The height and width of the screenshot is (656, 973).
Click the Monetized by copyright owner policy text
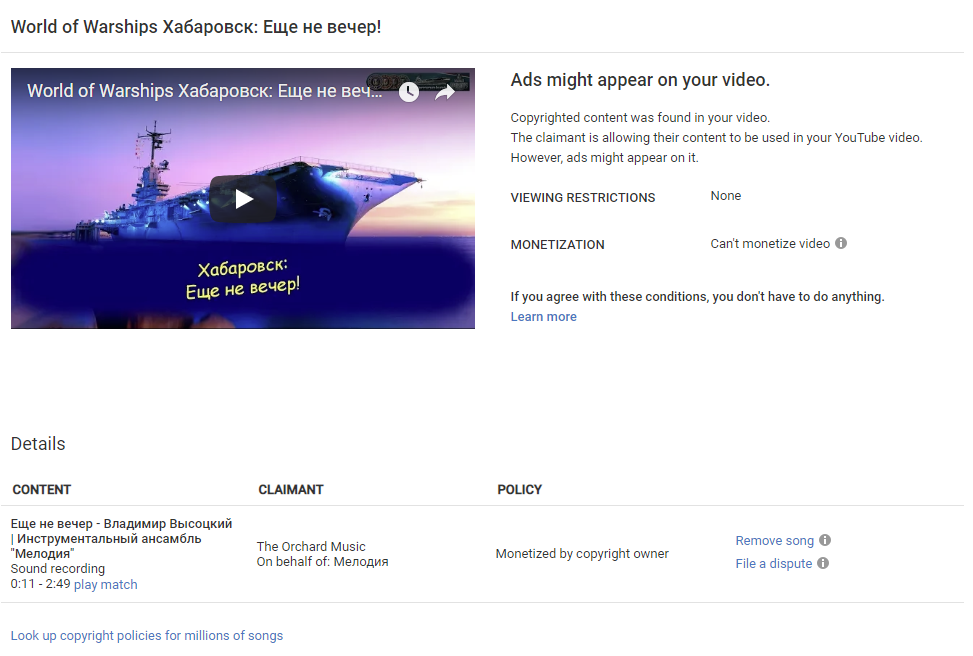[x=582, y=554]
